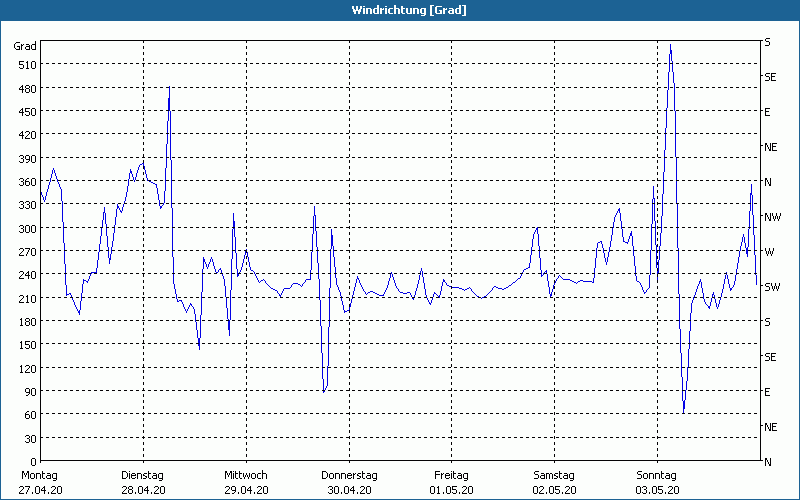Click the 270 degree axis label
Image resolution: width=800 pixels, height=500 pixels.
[x=26, y=252]
